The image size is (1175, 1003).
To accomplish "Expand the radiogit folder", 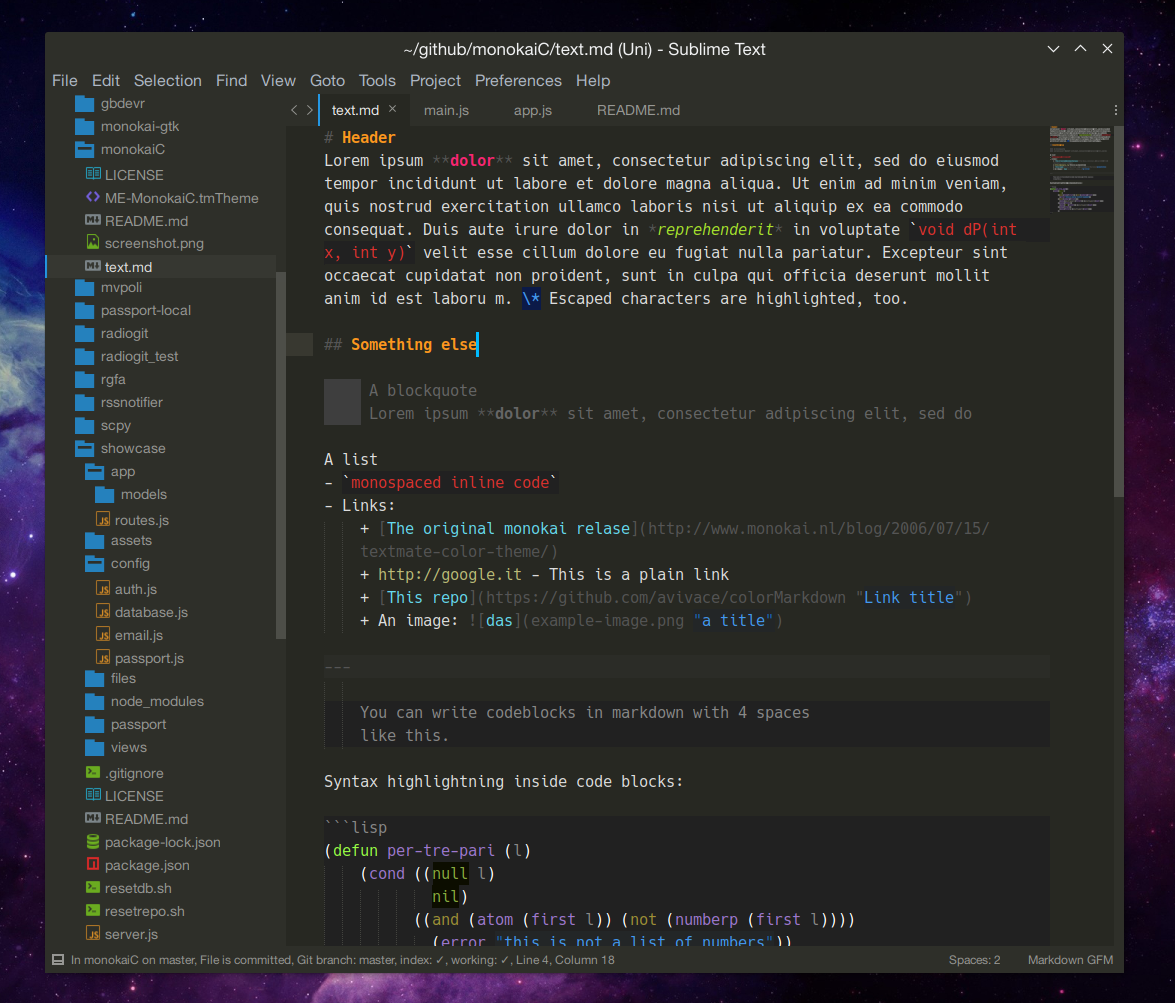I will (84, 334).
